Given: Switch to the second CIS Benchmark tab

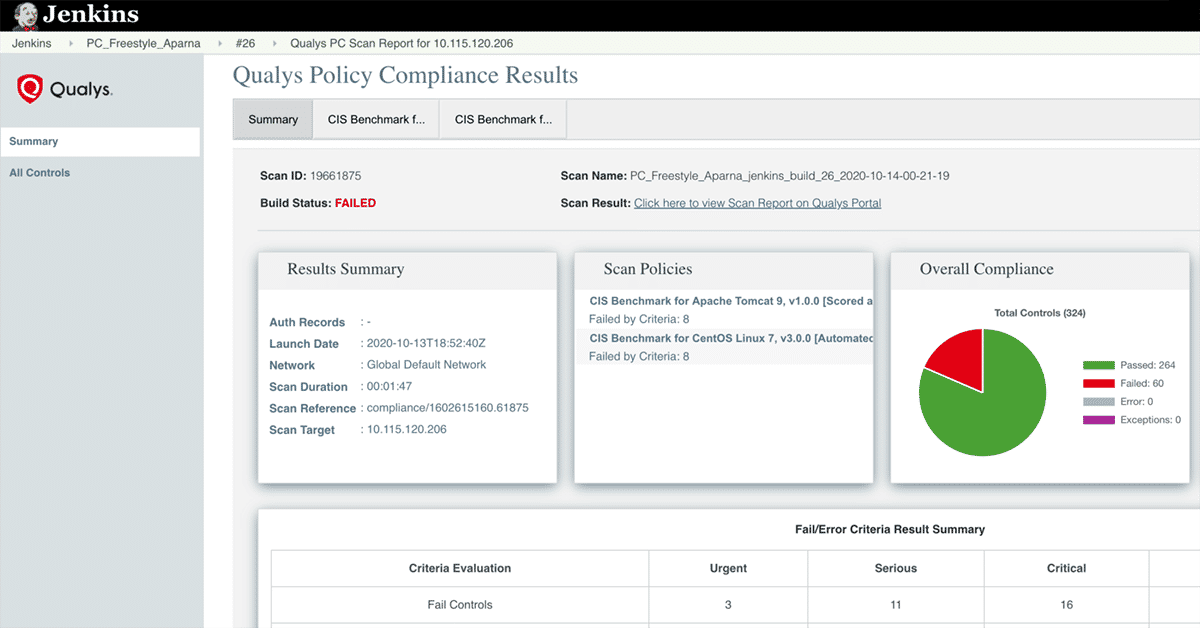Looking at the screenshot, I should (x=503, y=118).
